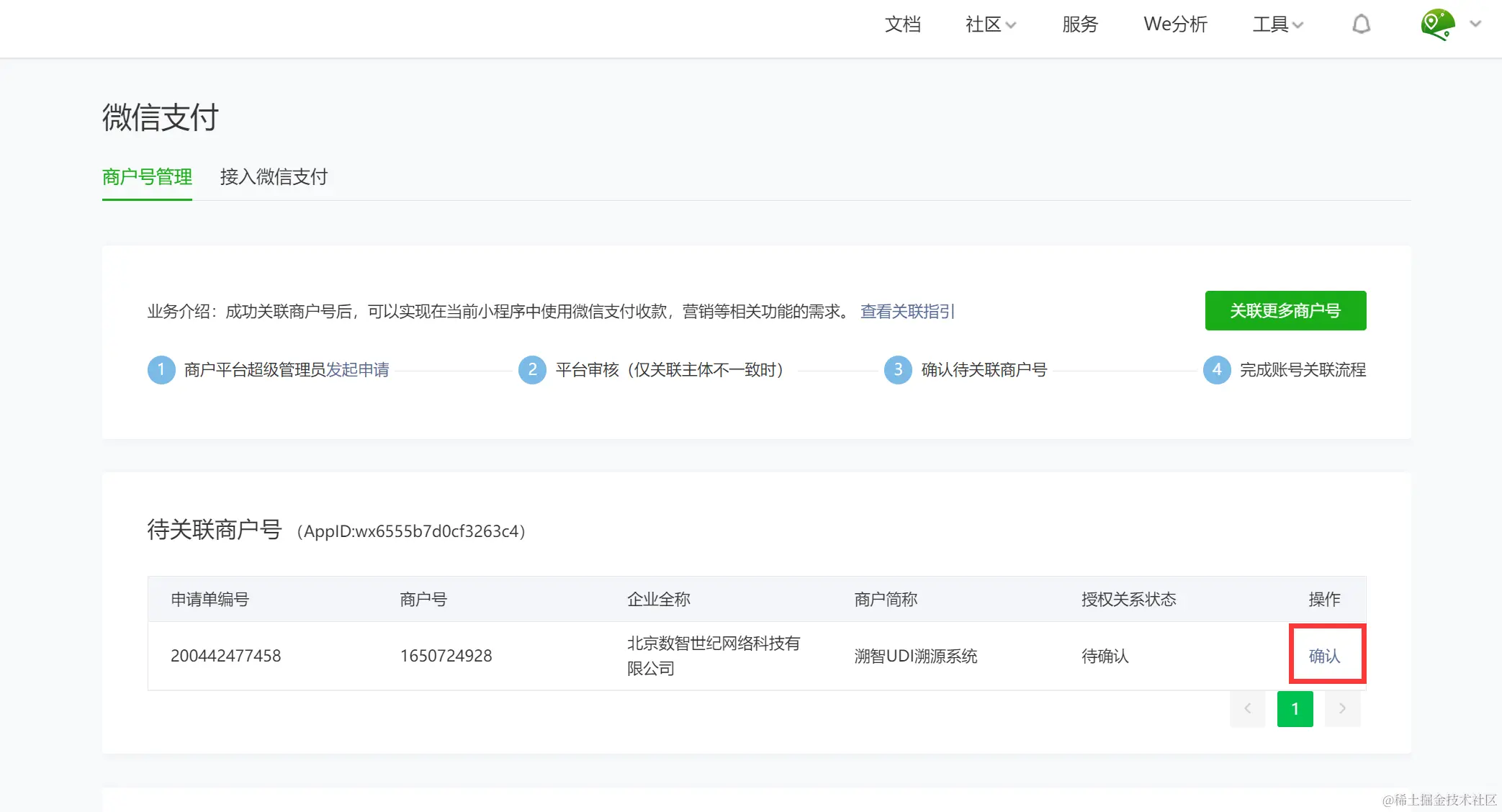The width and height of the screenshot is (1502, 812).
Task: Open the green user avatar icon
Action: click(x=1437, y=24)
